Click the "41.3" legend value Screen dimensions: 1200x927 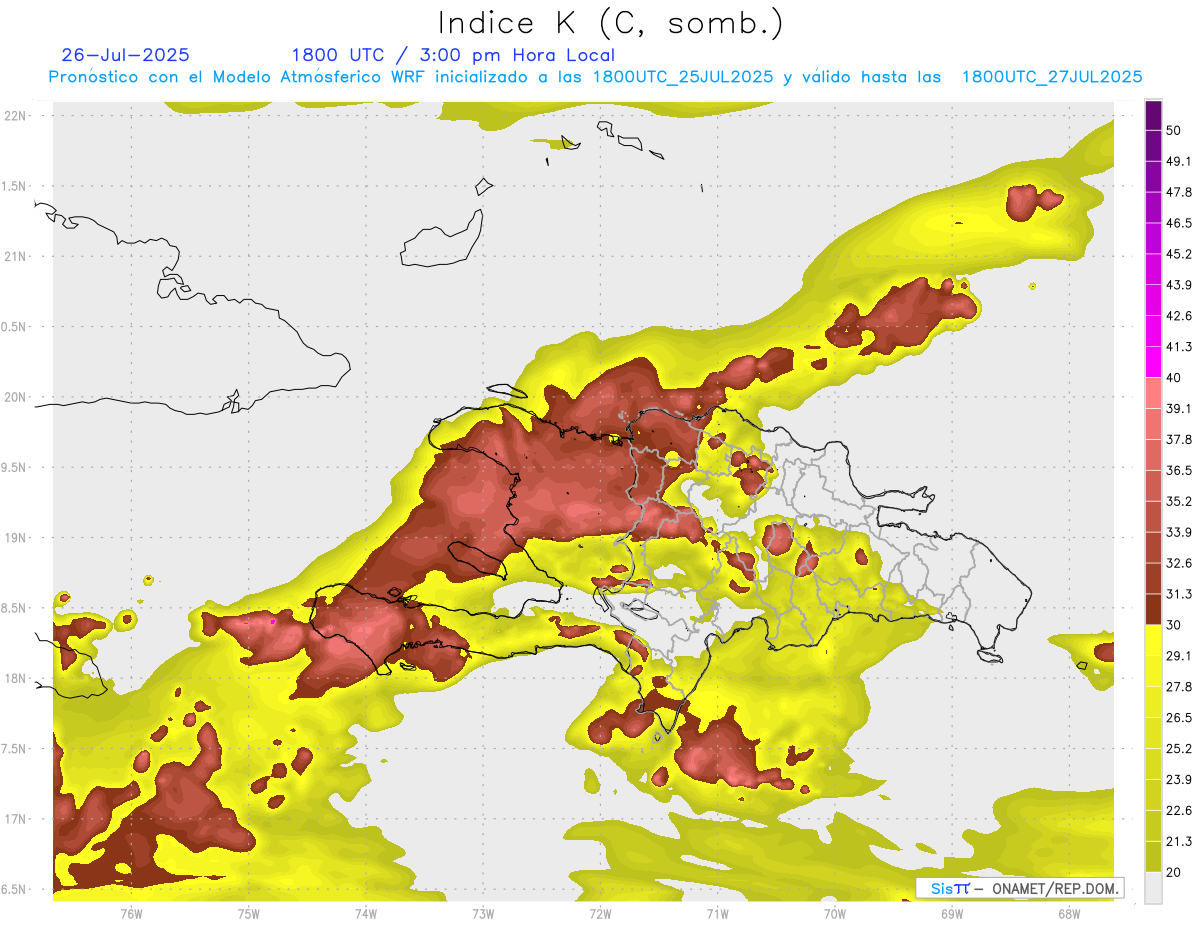(x=1179, y=347)
